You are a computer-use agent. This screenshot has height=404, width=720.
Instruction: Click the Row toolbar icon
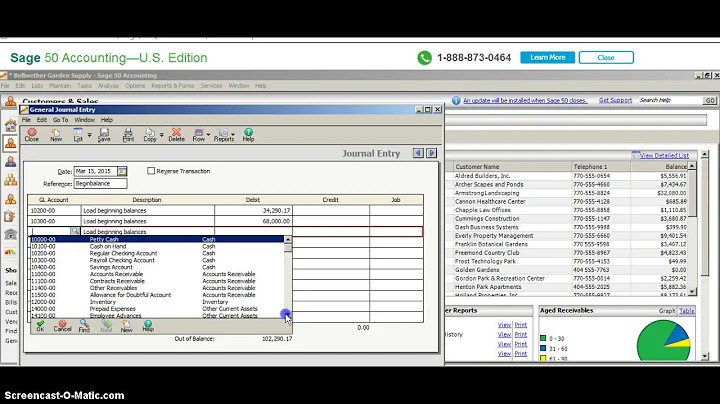click(198, 135)
